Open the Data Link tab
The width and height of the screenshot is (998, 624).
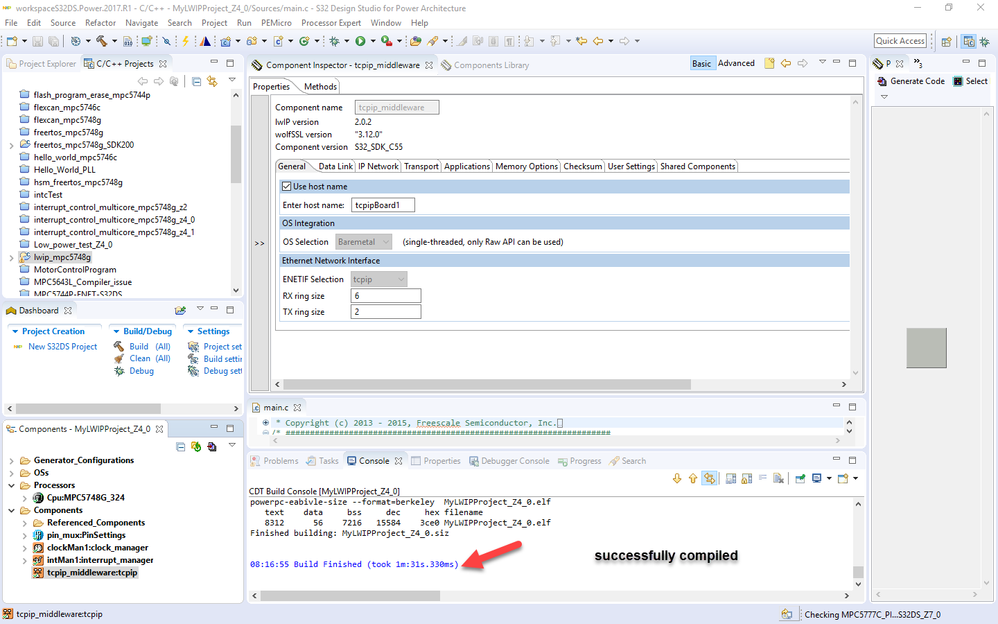pyautogui.click(x=335, y=166)
